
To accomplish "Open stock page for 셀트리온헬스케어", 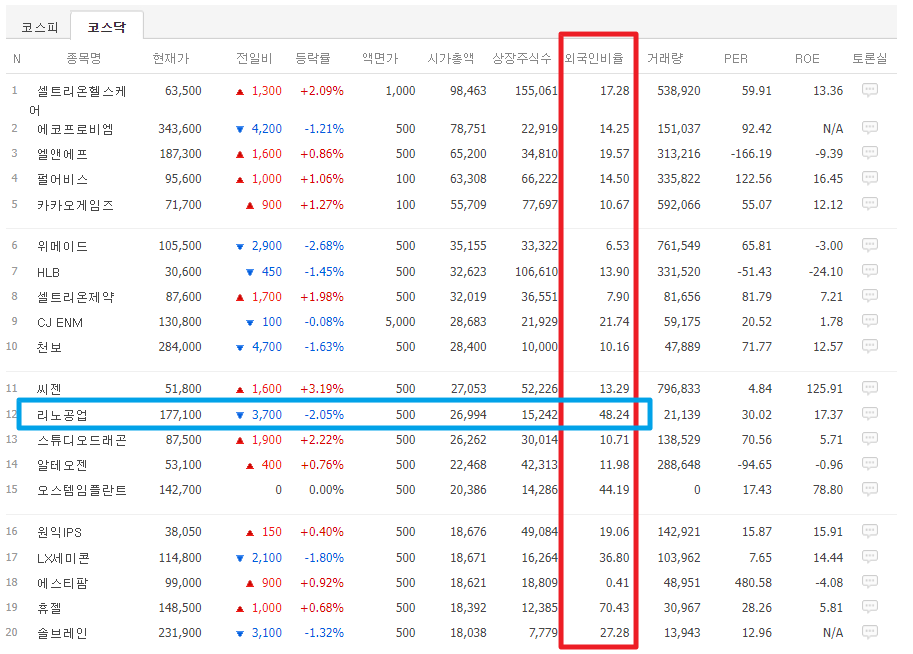I will [x=78, y=100].
